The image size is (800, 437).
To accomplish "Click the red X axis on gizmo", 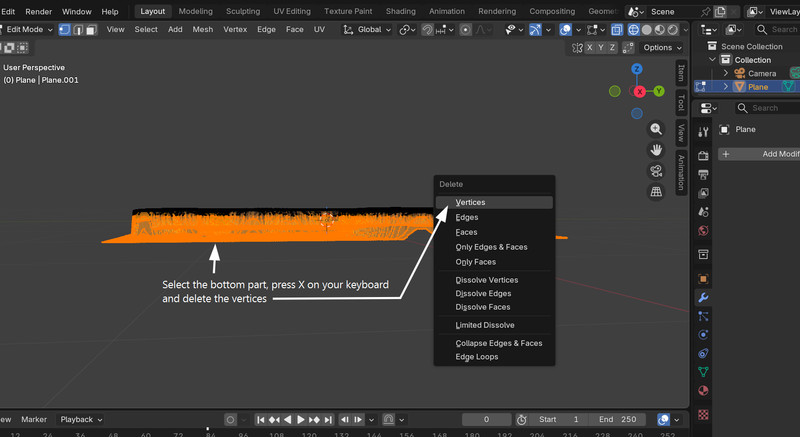I will [639, 91].
